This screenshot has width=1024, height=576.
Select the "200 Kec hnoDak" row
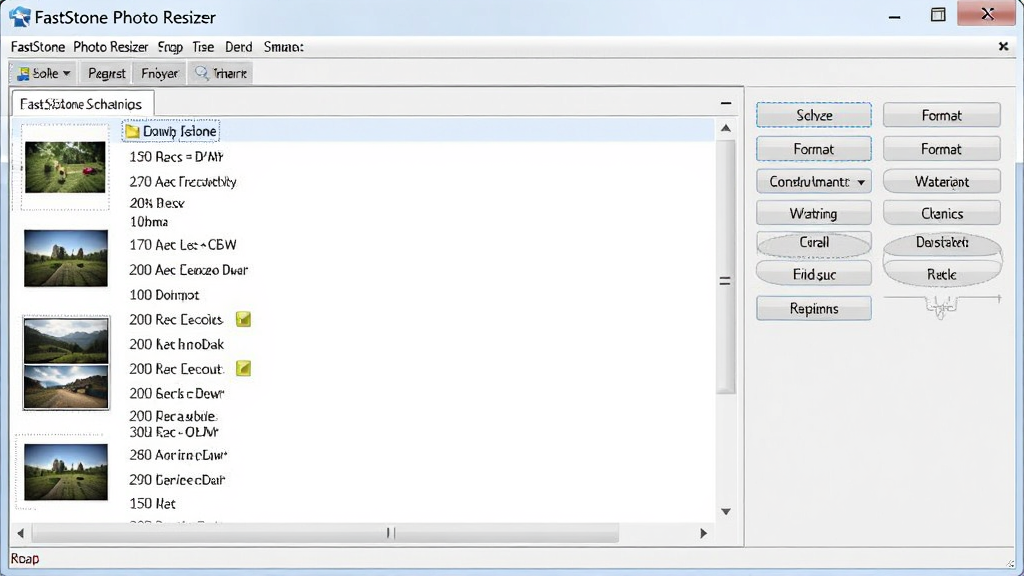[x=176, y=344]
